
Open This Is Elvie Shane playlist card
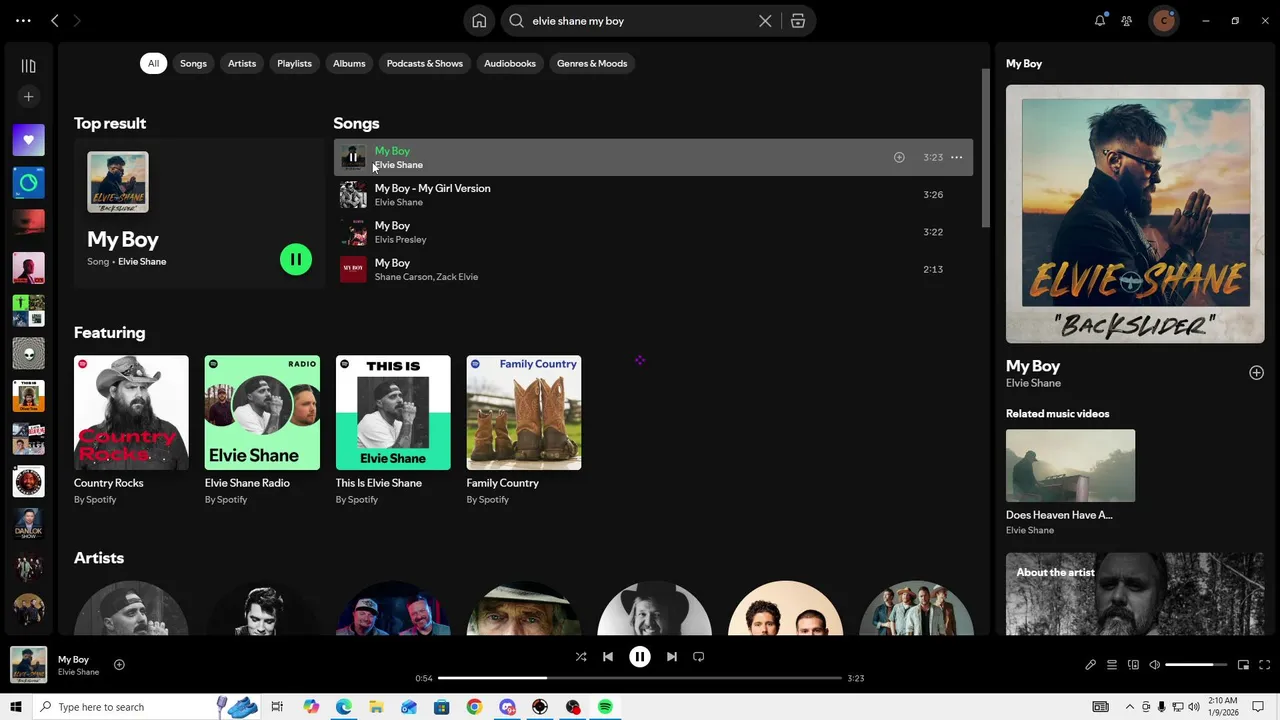click(393, 430)
